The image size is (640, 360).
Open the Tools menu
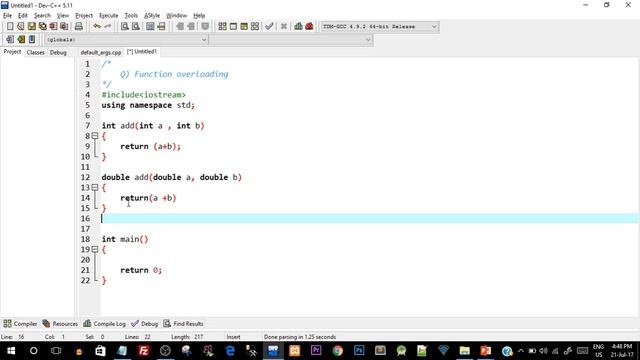(x=131, y=16)
